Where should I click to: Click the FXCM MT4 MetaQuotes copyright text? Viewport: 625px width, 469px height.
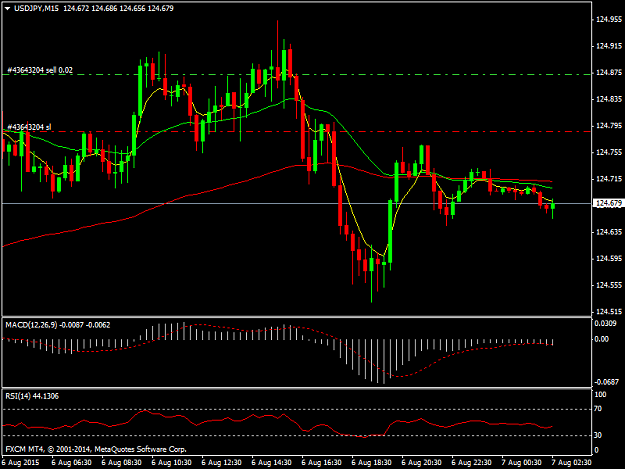(x=96, y=449)
